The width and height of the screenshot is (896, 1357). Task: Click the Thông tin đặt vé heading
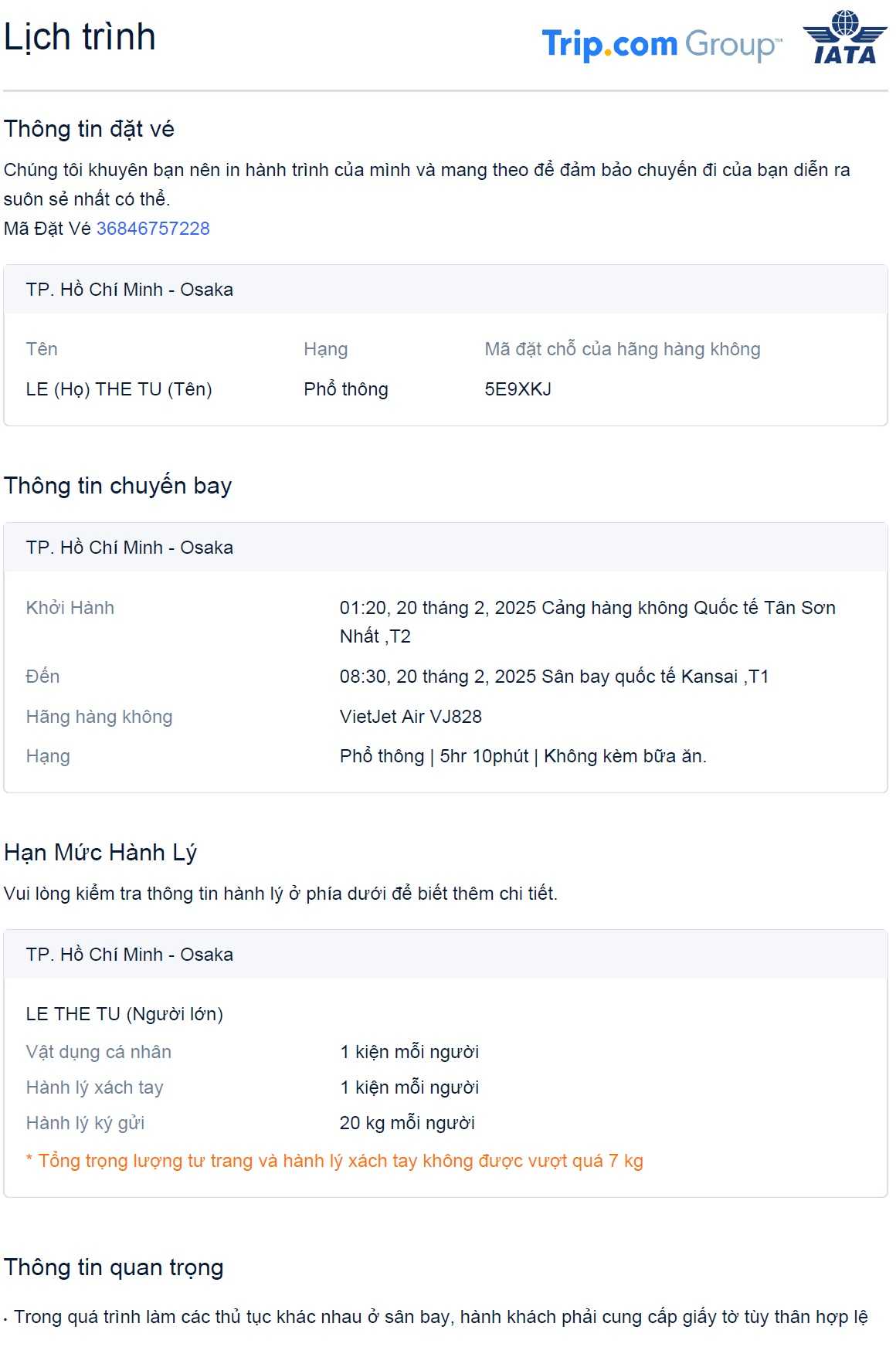click(x=89, y=129)
